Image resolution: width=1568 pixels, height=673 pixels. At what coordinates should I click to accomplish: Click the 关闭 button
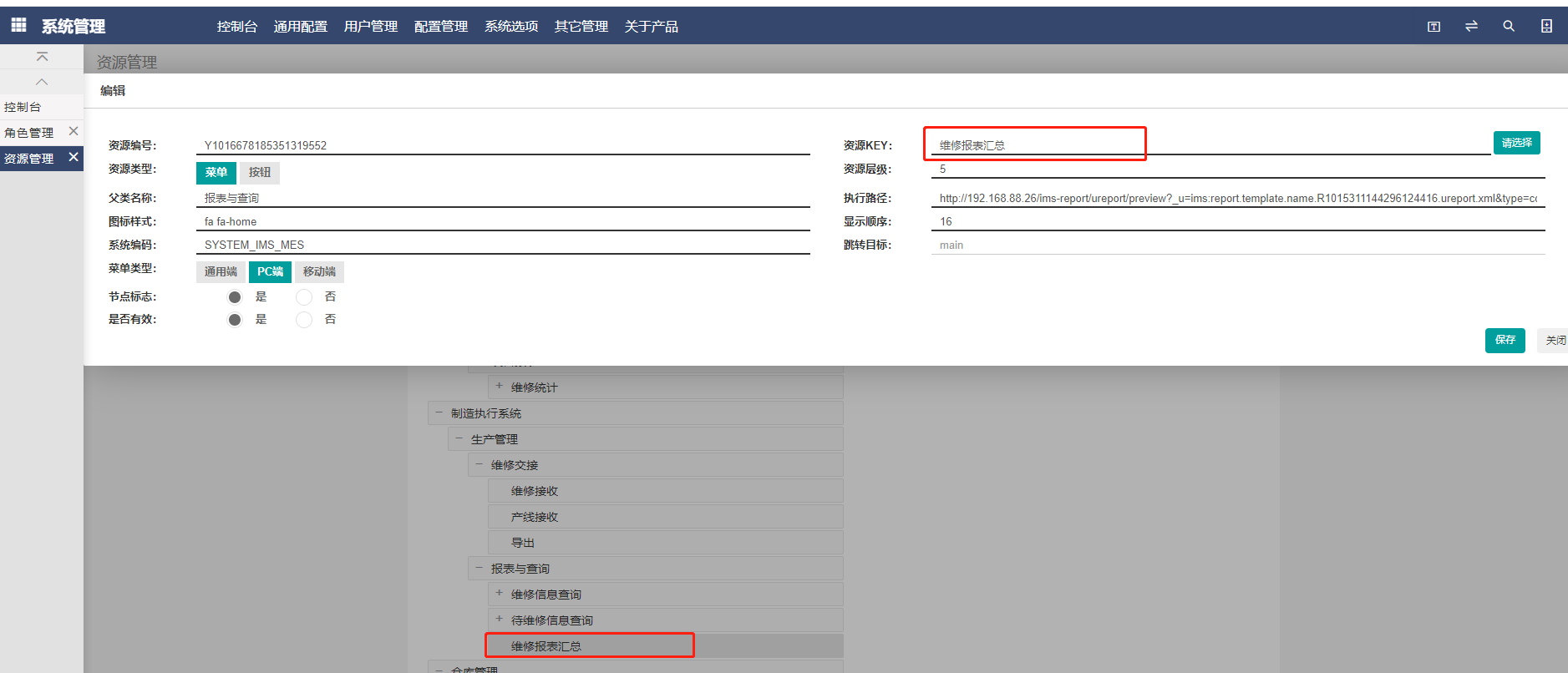[x=1554, y=340]
